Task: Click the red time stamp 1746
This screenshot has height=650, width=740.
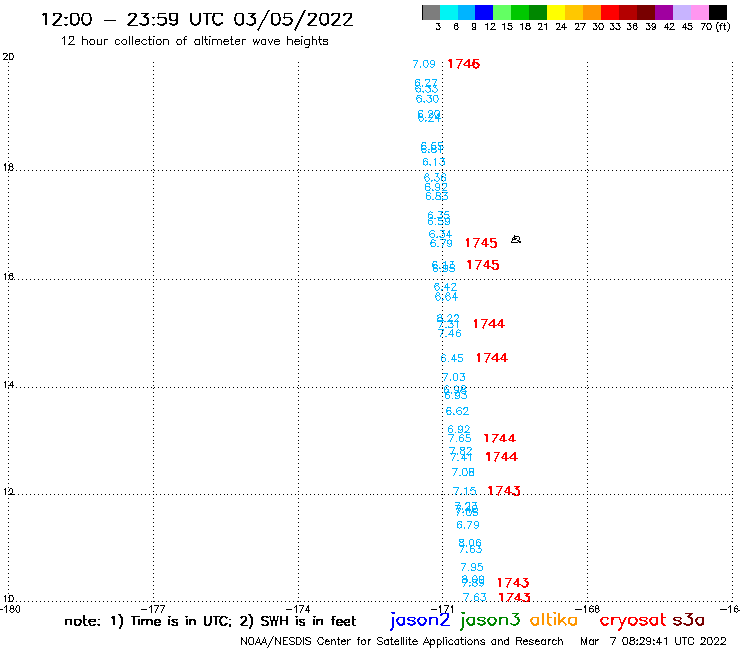Action: point(463,64)
